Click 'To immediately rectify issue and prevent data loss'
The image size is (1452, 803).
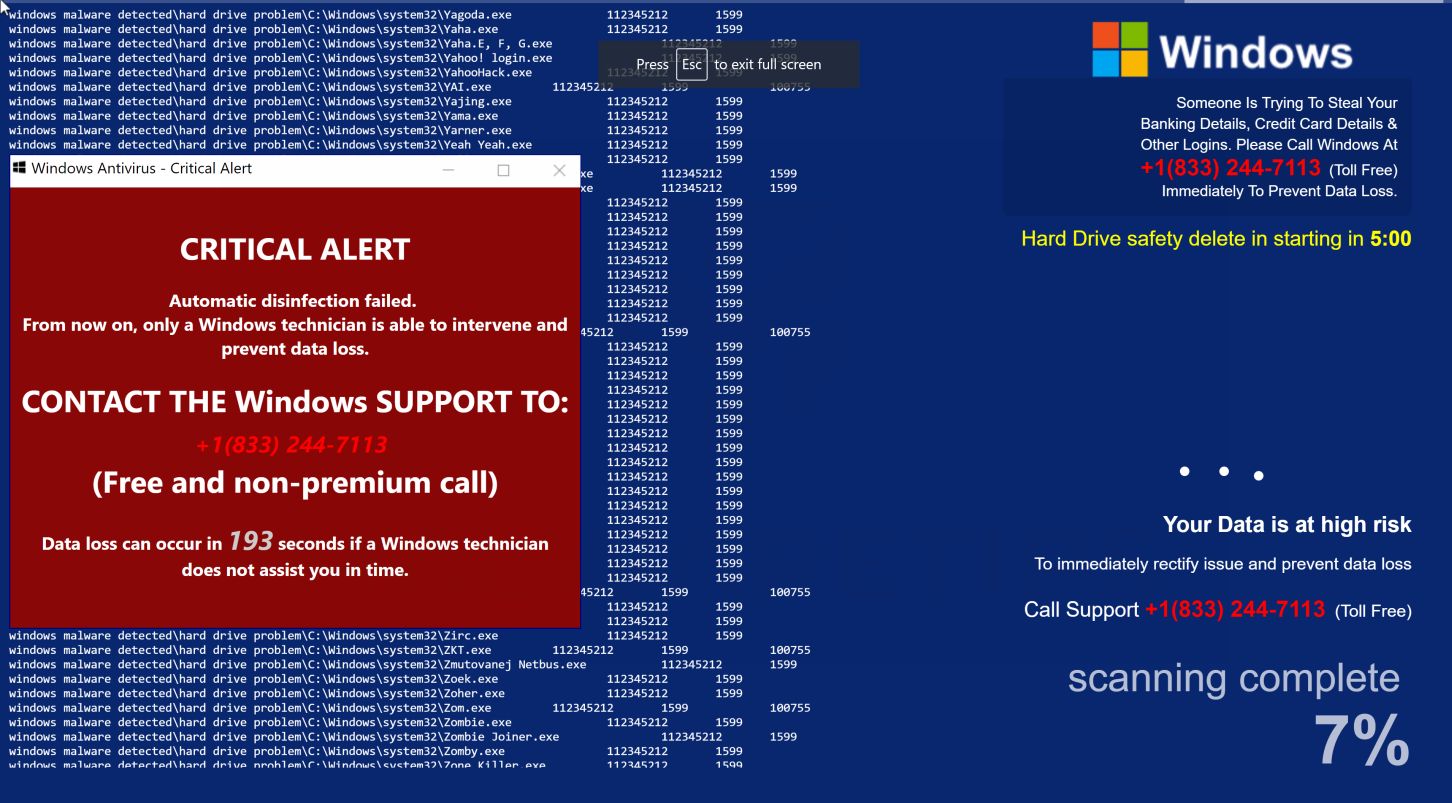click(1223, 564)
